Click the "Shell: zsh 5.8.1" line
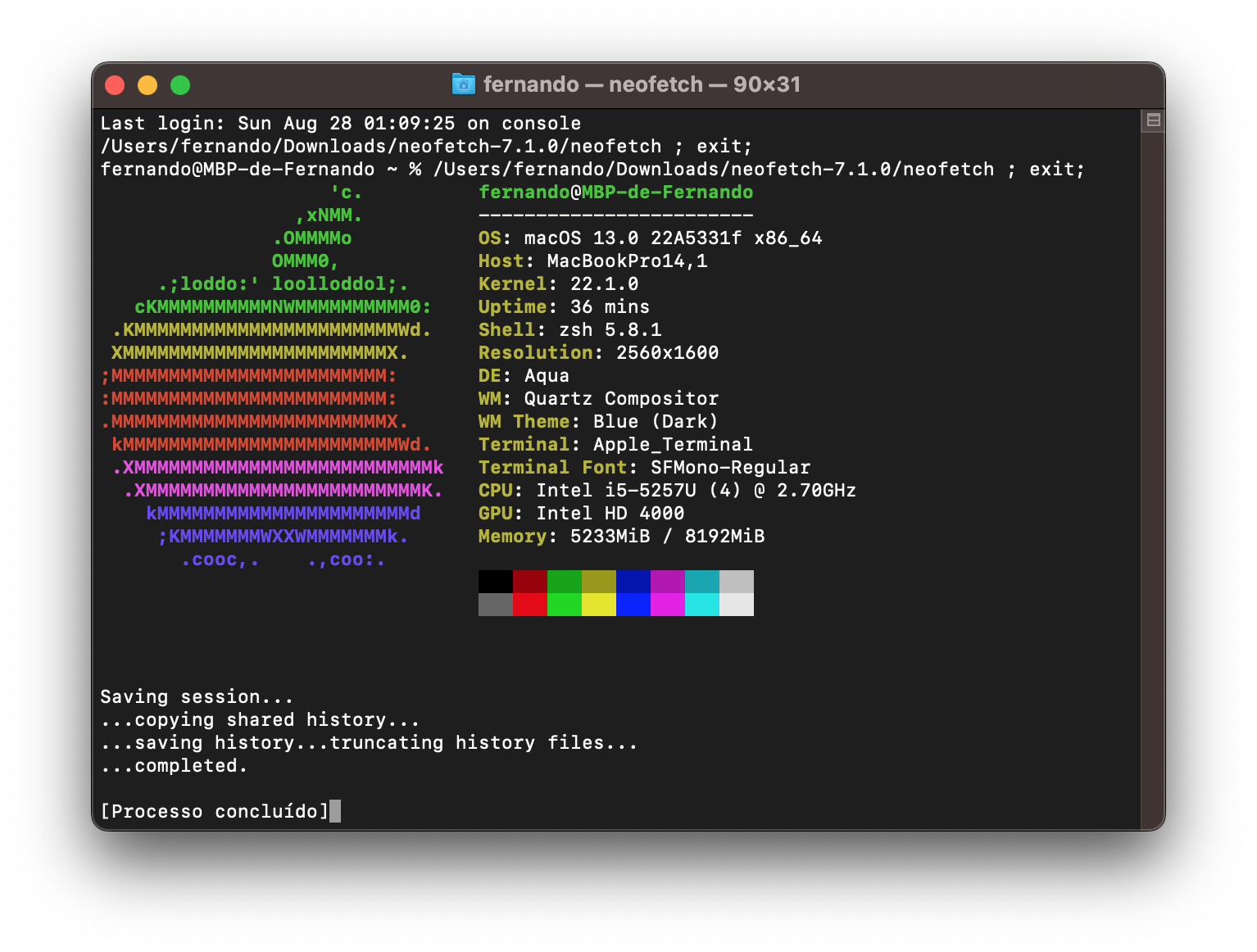The height and width of the screenshot is (952, 1257). pos(570,330)
